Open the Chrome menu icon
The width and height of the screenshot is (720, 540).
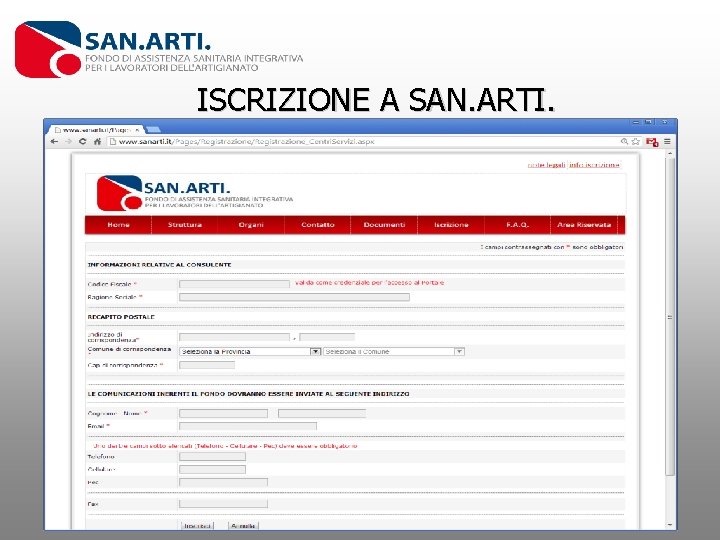tap(667, 141)
